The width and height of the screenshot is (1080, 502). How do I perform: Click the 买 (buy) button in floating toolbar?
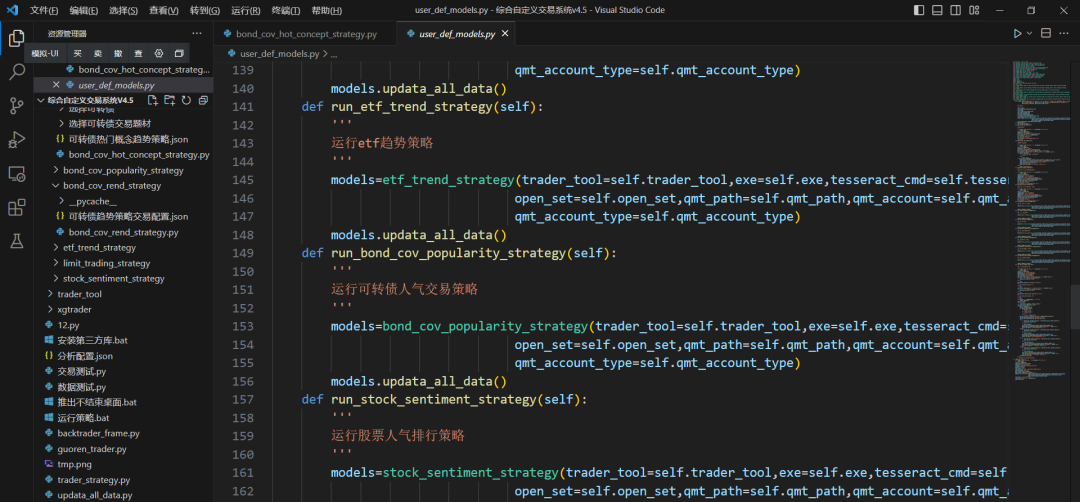tap(77, 53)
